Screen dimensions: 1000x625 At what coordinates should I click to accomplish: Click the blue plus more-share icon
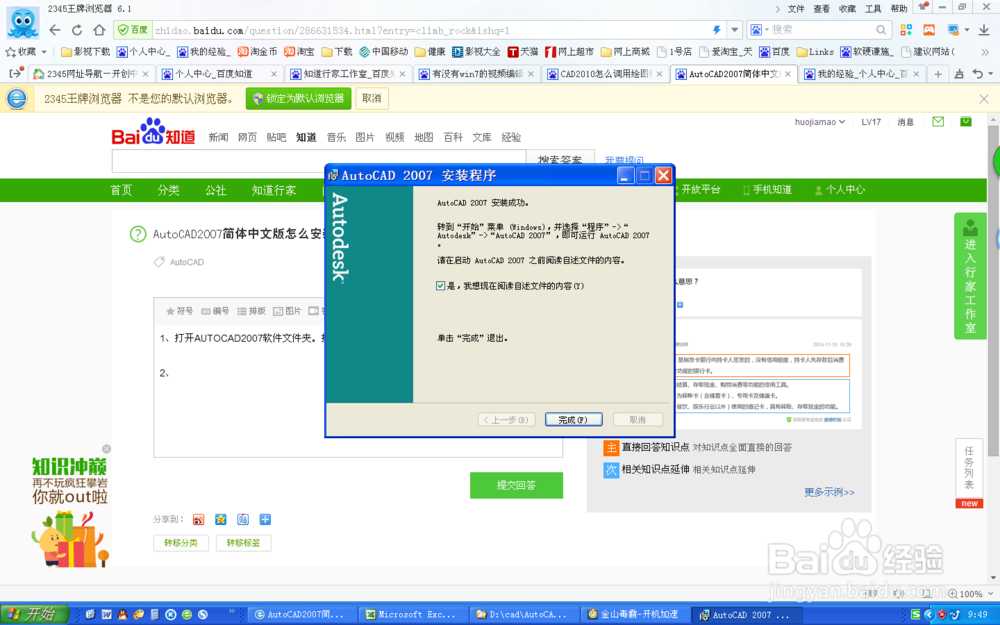[x=265, y=519]
